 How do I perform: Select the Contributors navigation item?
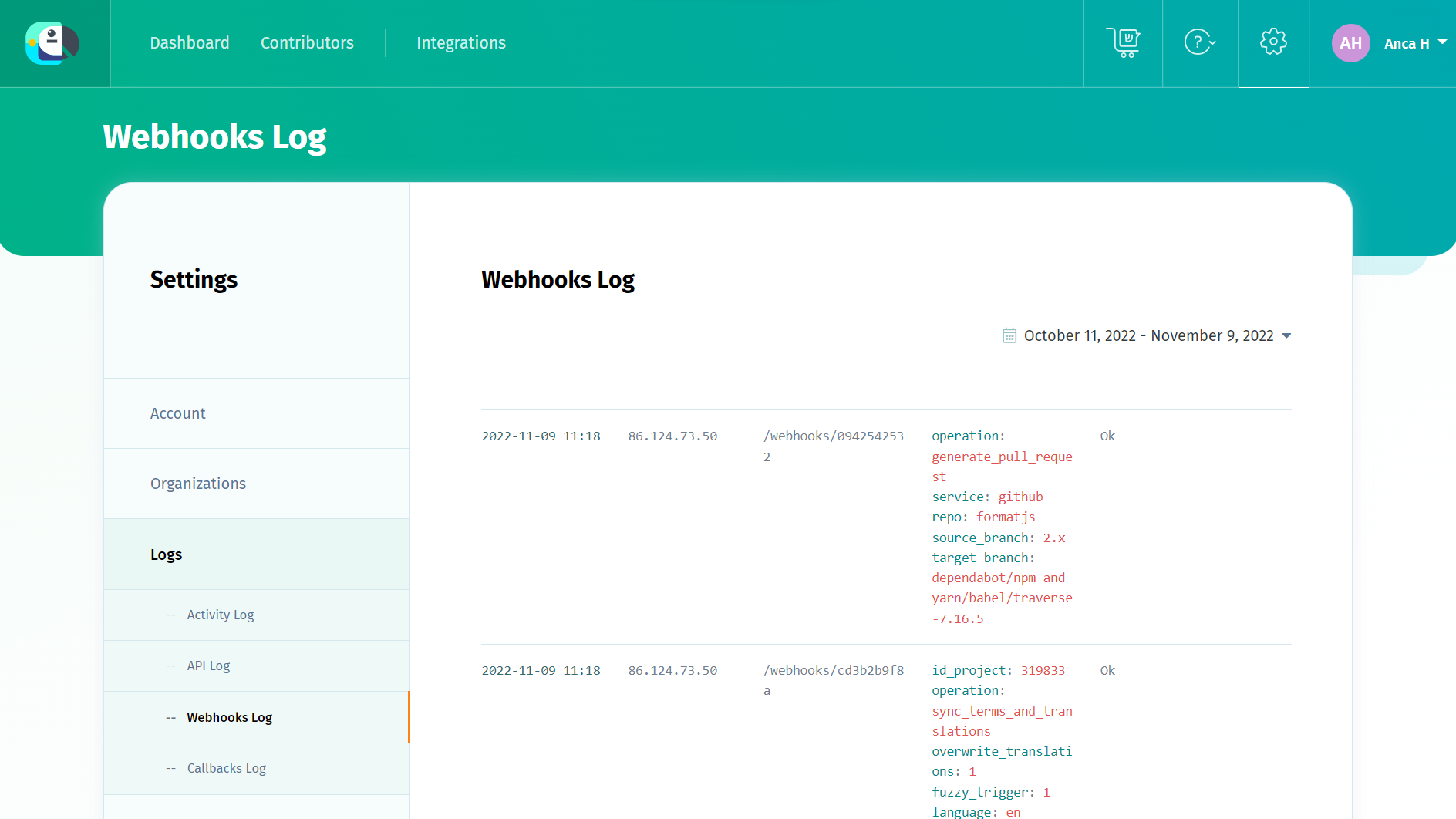coord(307,43)
